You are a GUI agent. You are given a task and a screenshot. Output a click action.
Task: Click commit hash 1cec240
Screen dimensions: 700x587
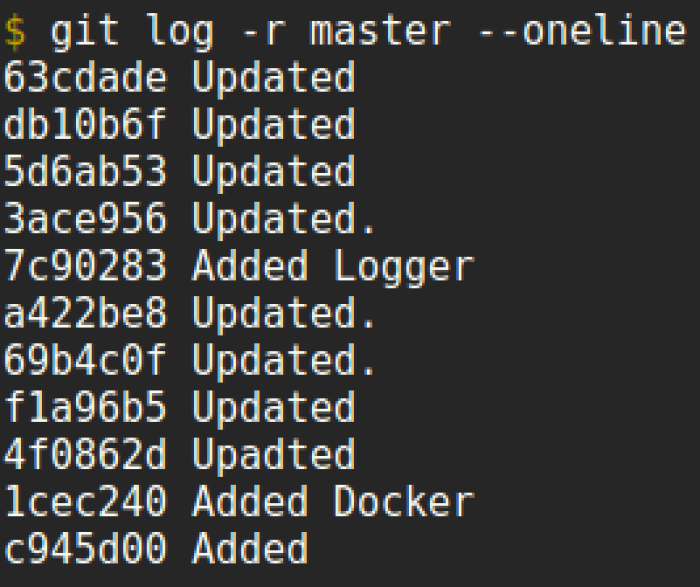pos(85,500)
